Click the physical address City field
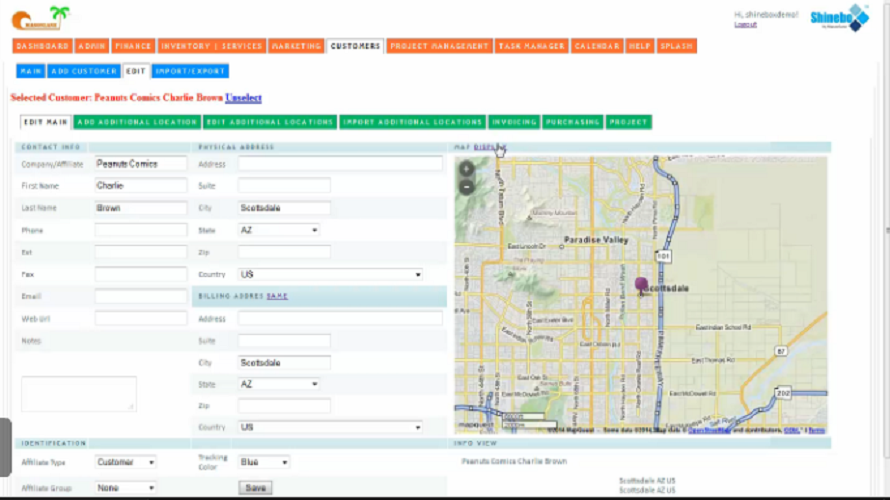 (x=284, y=208)
